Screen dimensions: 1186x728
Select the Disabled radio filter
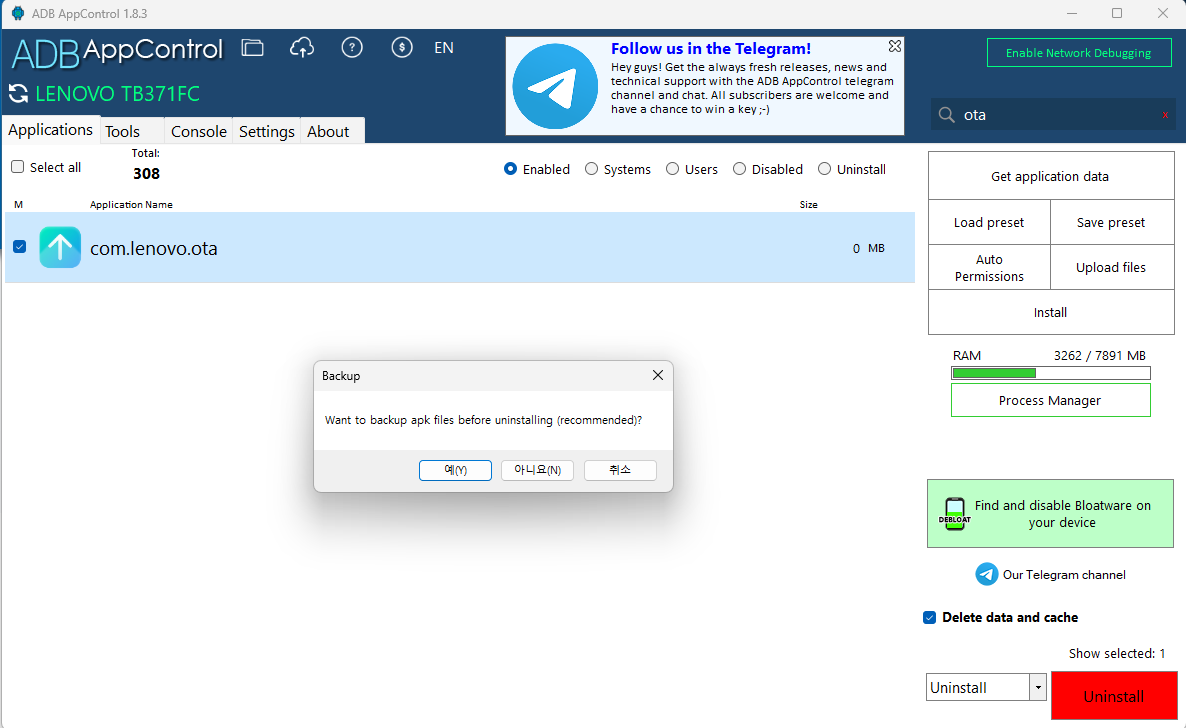coord(740,169)
